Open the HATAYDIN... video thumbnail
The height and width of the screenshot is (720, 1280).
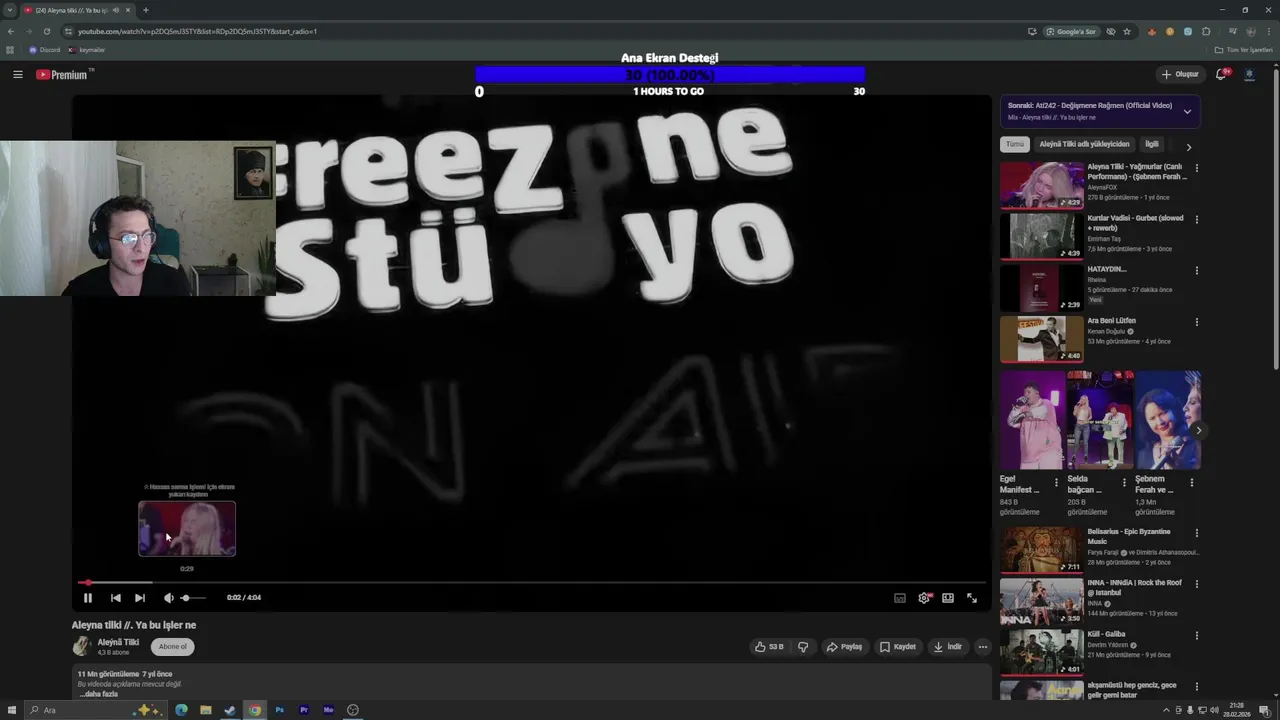pos(1042,288)
